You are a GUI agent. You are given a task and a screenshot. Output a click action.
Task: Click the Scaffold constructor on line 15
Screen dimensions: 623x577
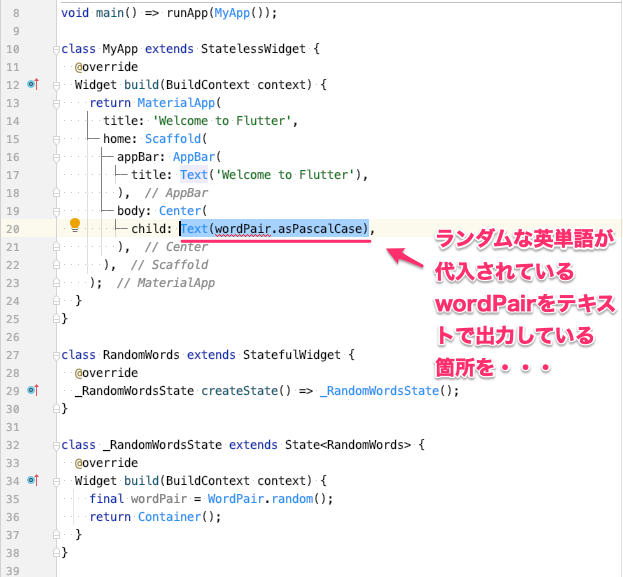click(x=173, y=139)
